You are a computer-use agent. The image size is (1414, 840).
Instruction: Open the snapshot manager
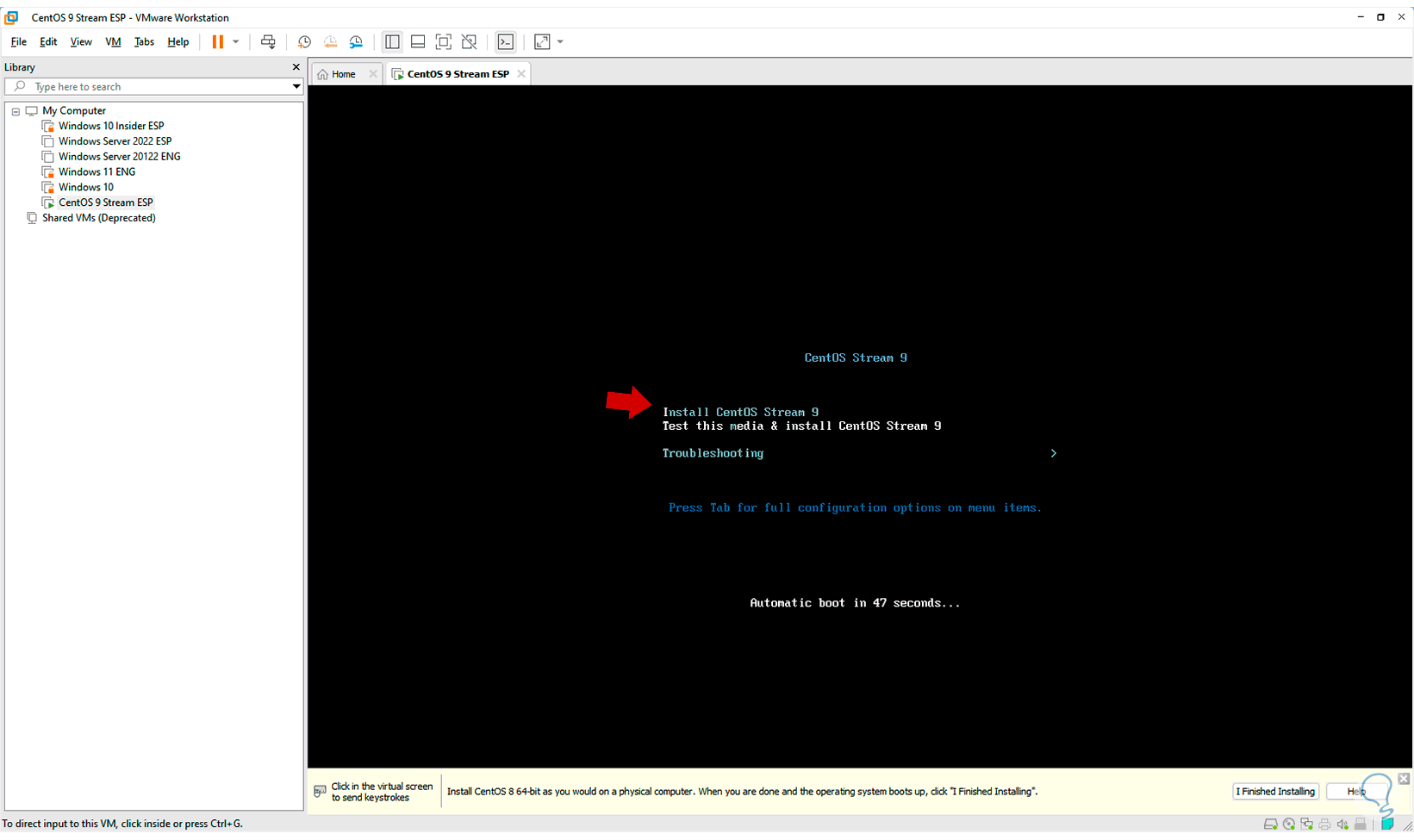356,41
